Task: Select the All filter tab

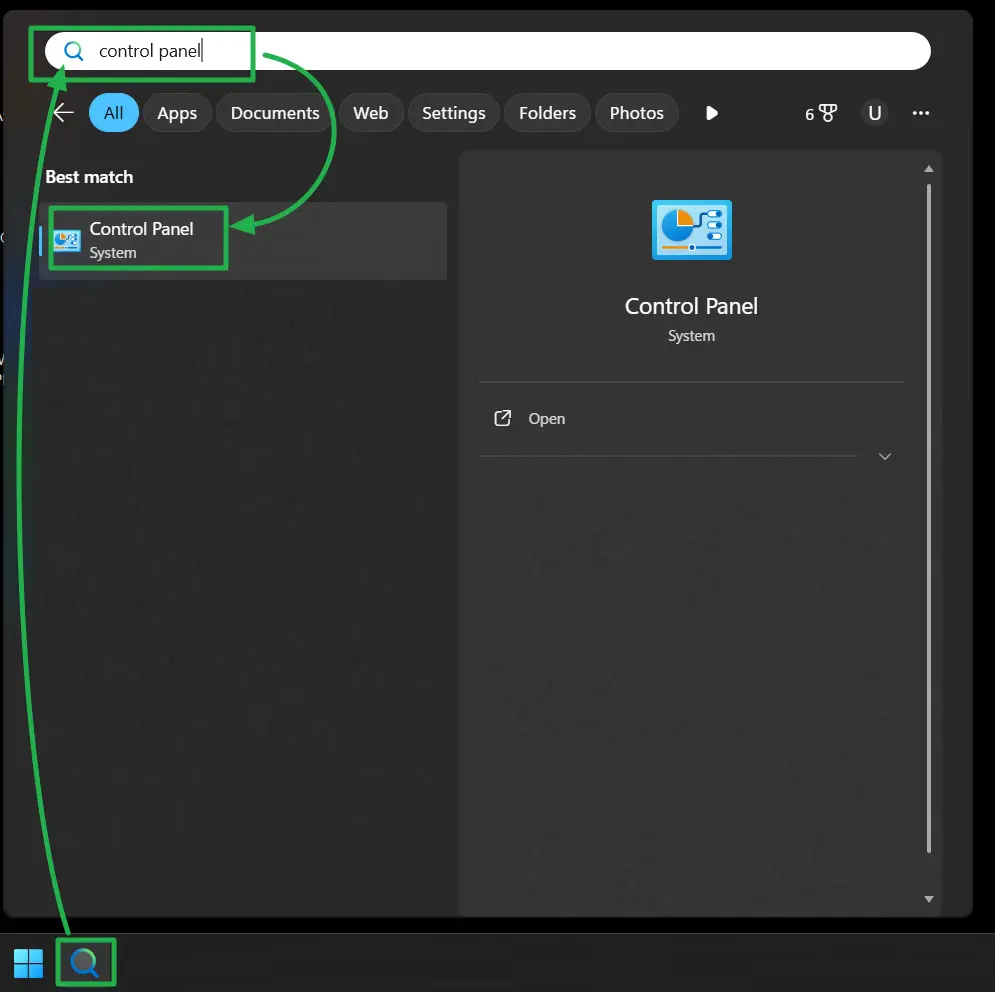Action: [x=114, y=113]
